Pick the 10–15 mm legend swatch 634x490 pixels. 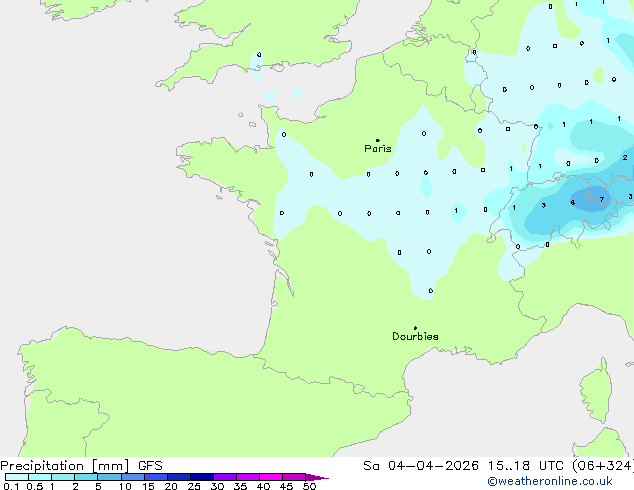point(133,477)
